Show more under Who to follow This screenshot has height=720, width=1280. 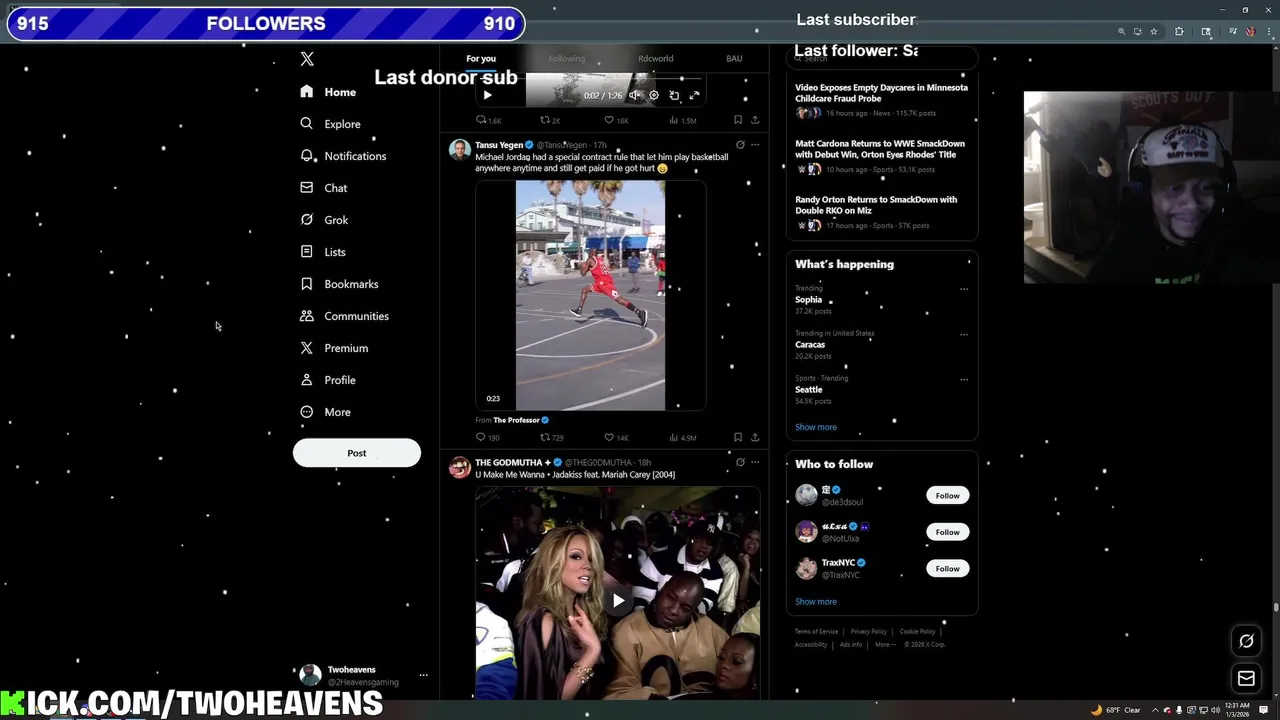point(816,602)
